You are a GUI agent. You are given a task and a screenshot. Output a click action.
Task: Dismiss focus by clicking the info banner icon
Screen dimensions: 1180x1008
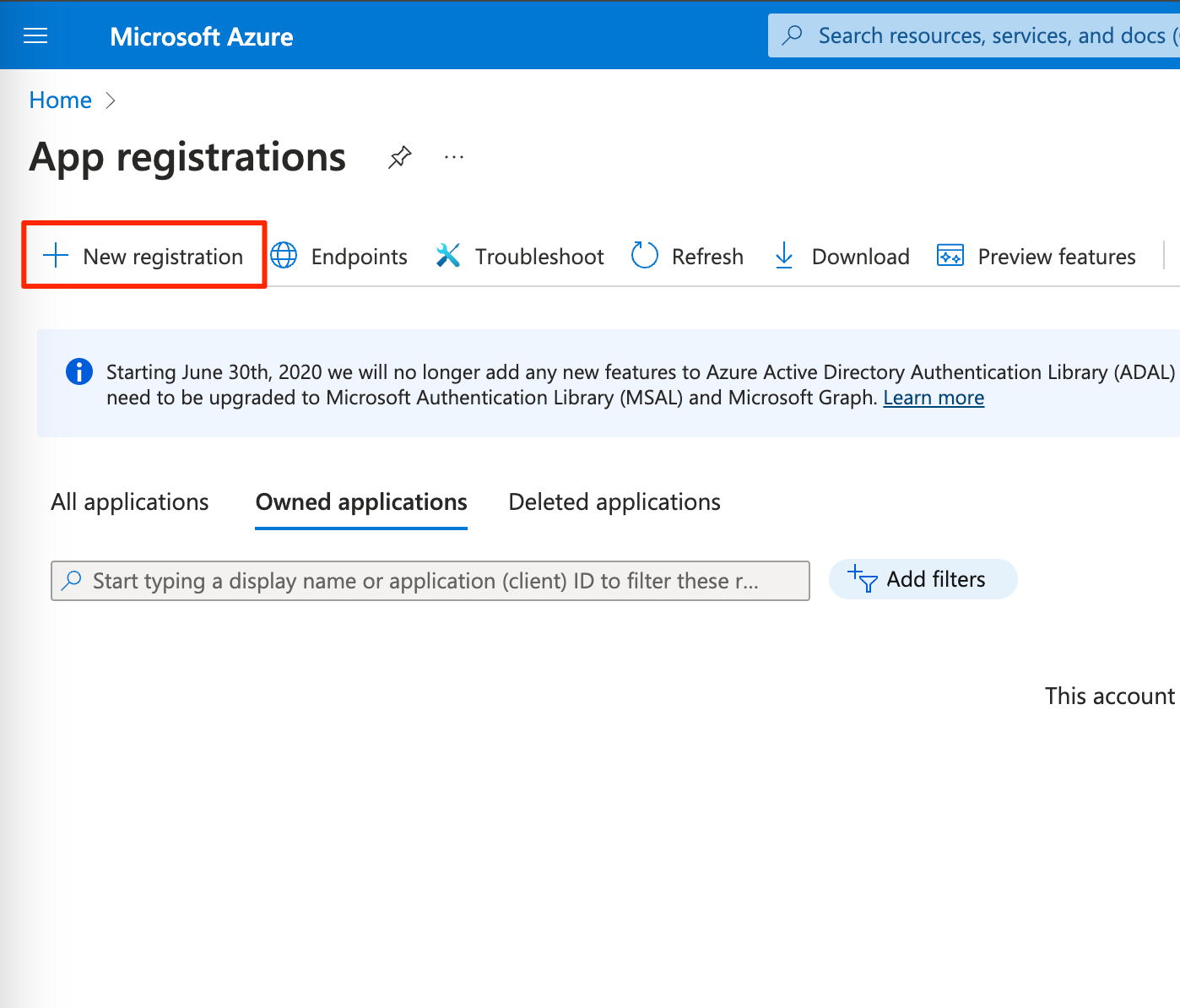point(78,371)
